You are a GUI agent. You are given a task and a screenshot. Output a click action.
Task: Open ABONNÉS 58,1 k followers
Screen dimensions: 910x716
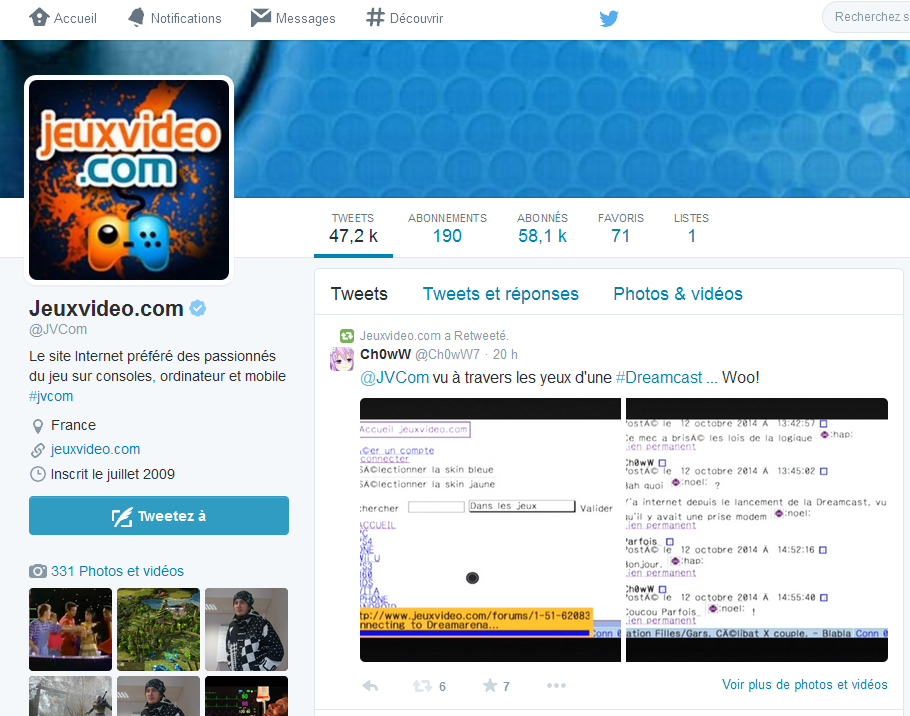point(543,227)
